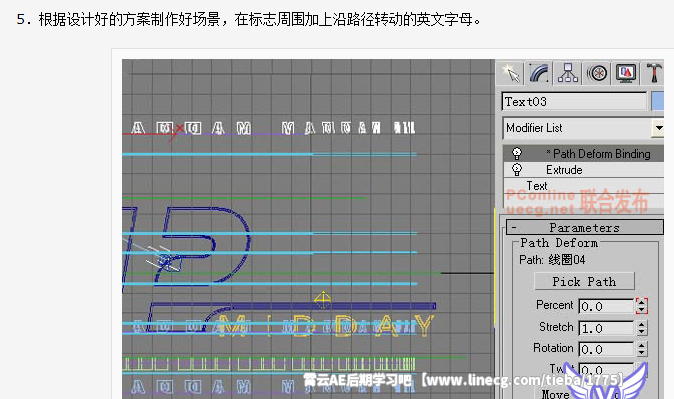
Task: Open the Modifier List dropdown arrow
Action: pos(658,128)
